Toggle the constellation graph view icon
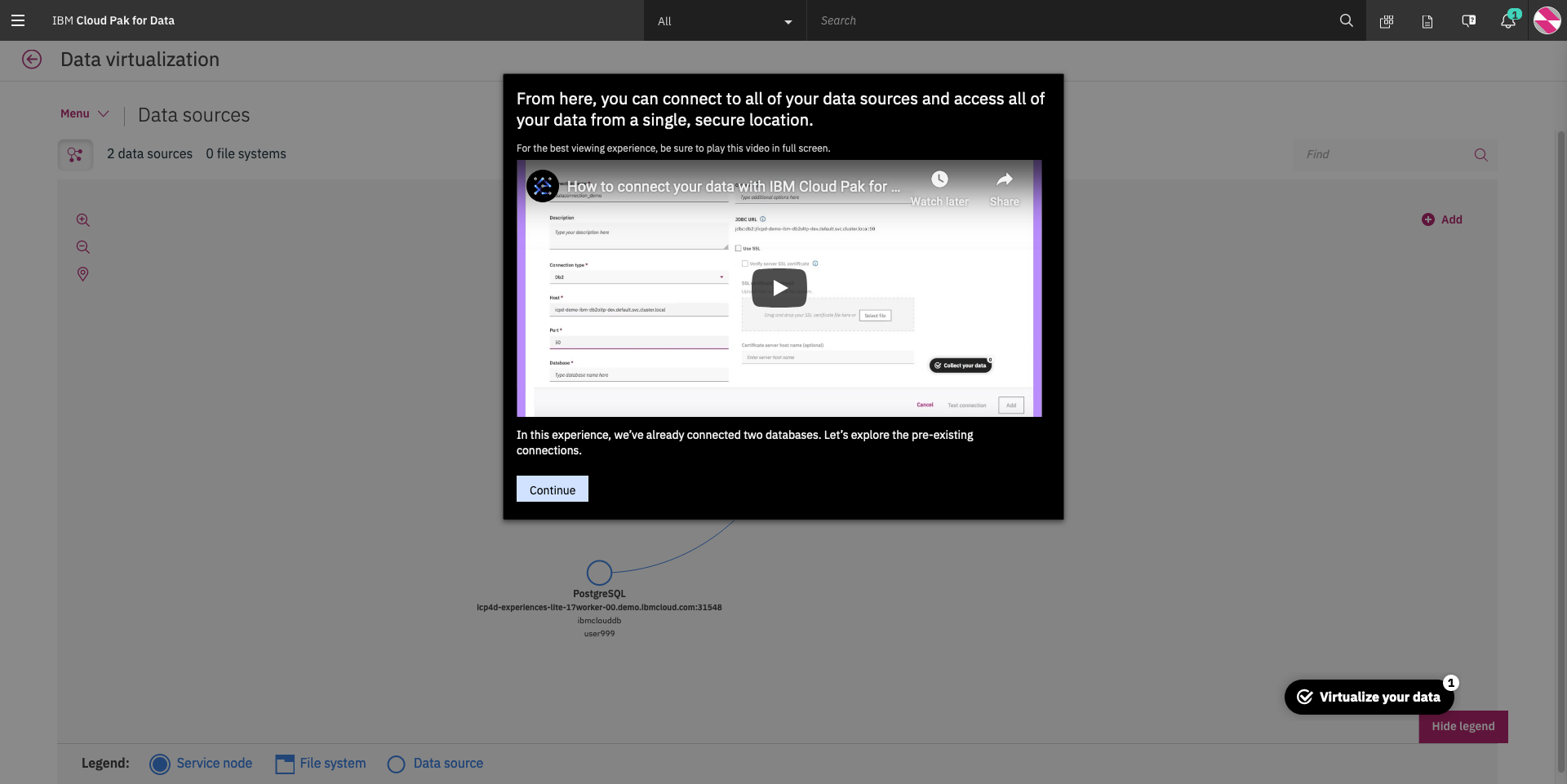Image resolution: width=1567 pixels, height=784 pixels. pyautogui.click(x=75, y=154)
